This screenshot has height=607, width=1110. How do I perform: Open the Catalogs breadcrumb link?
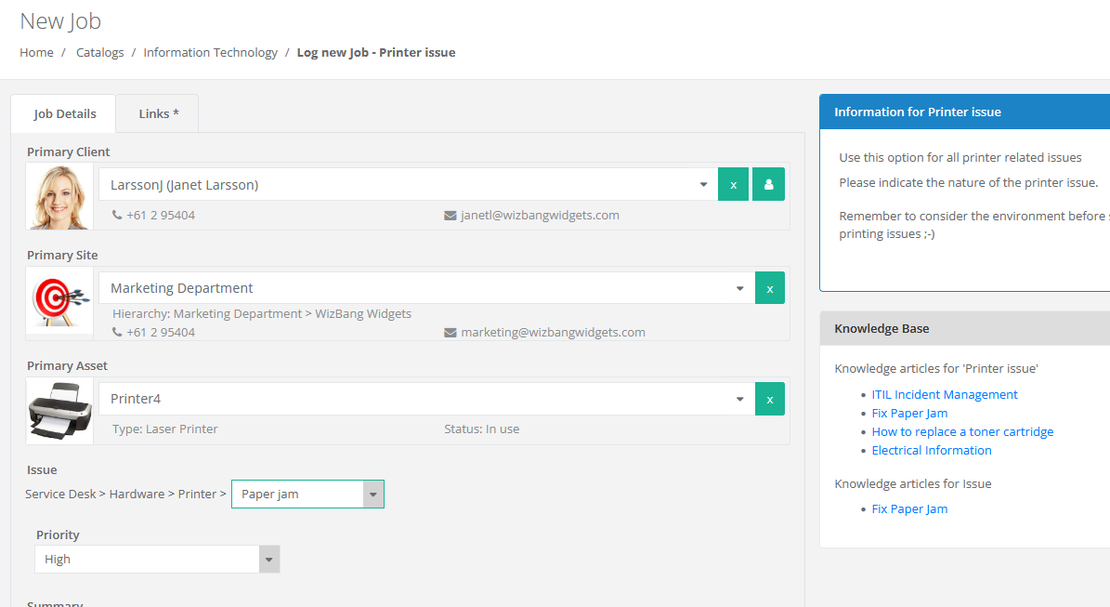pos(100,52)
